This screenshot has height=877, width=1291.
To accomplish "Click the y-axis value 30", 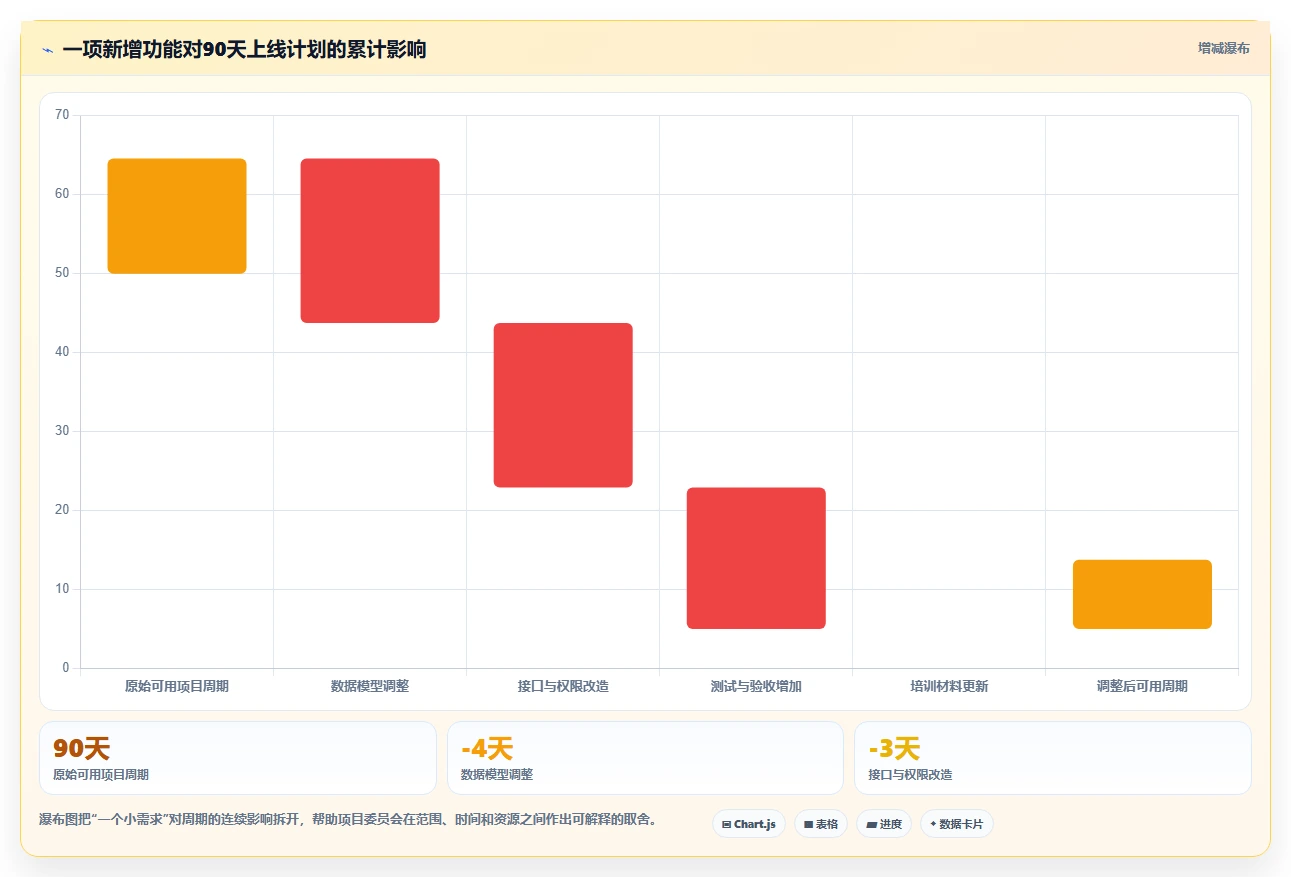I will click(62, 431).
